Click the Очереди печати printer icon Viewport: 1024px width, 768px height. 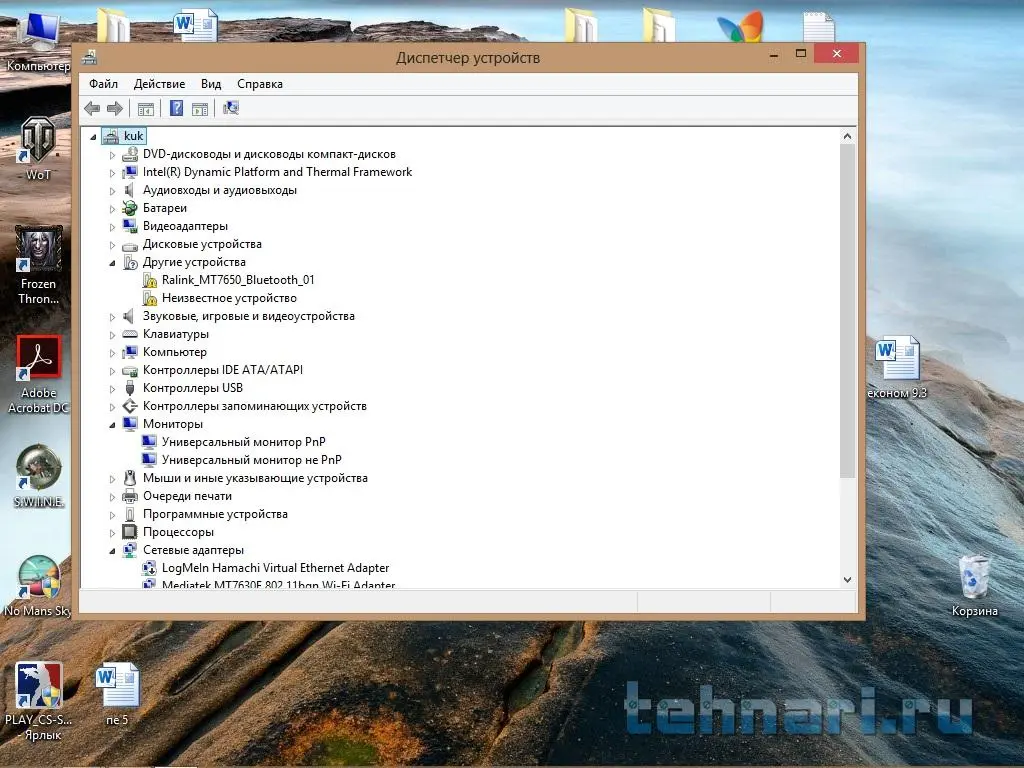[130, 496]
